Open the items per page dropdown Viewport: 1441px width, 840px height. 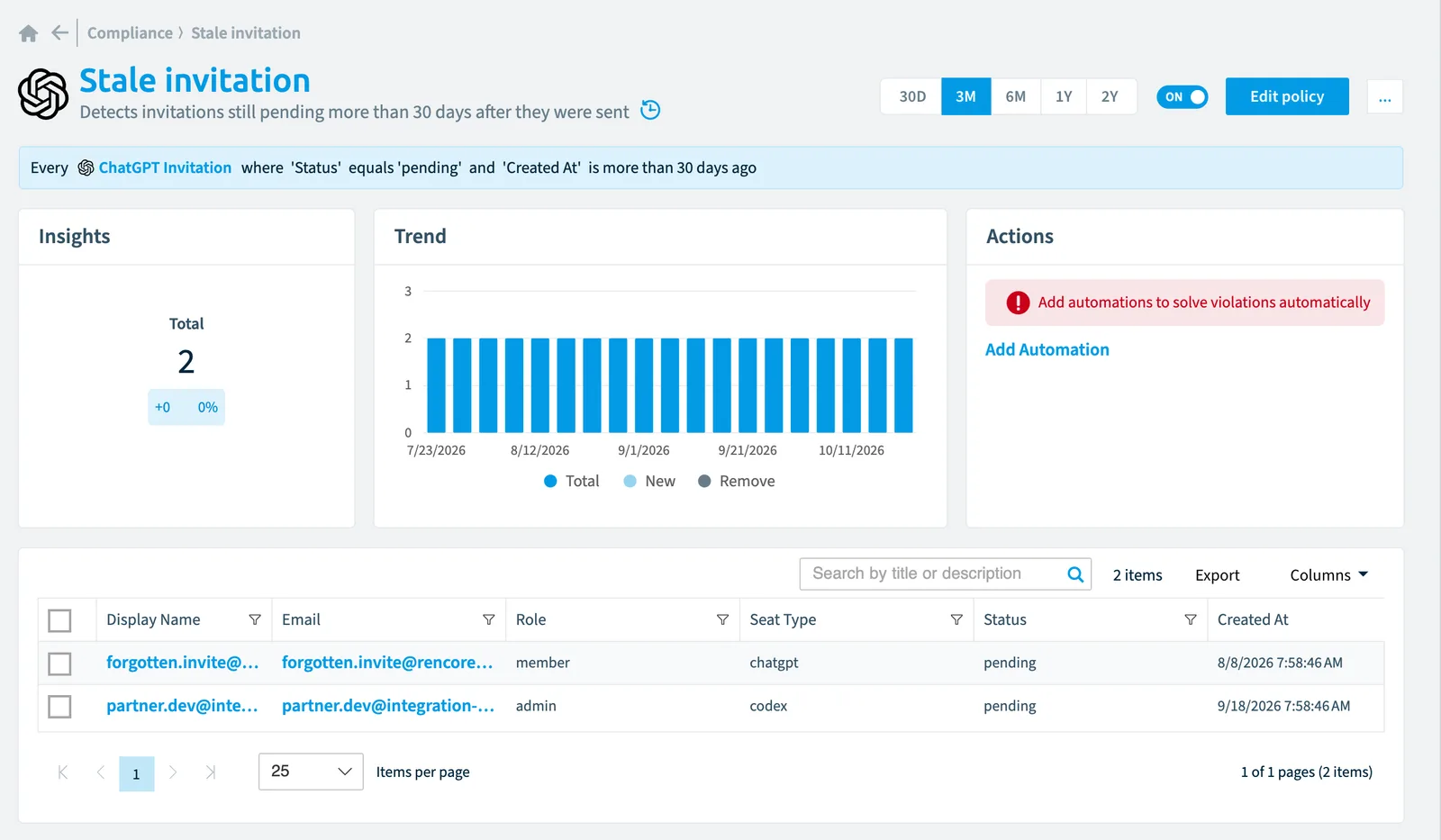click(x=311, y=772)
